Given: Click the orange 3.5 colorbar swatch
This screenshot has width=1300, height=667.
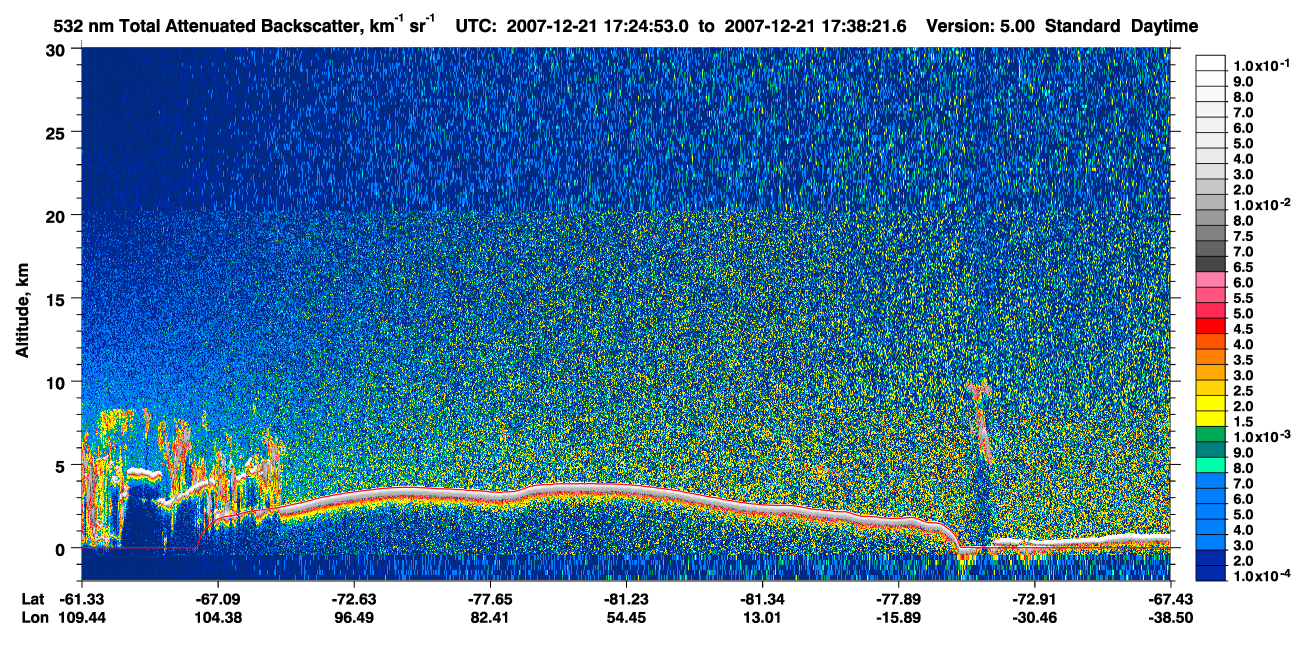Looking at the screenshot, I should 1211,356.
